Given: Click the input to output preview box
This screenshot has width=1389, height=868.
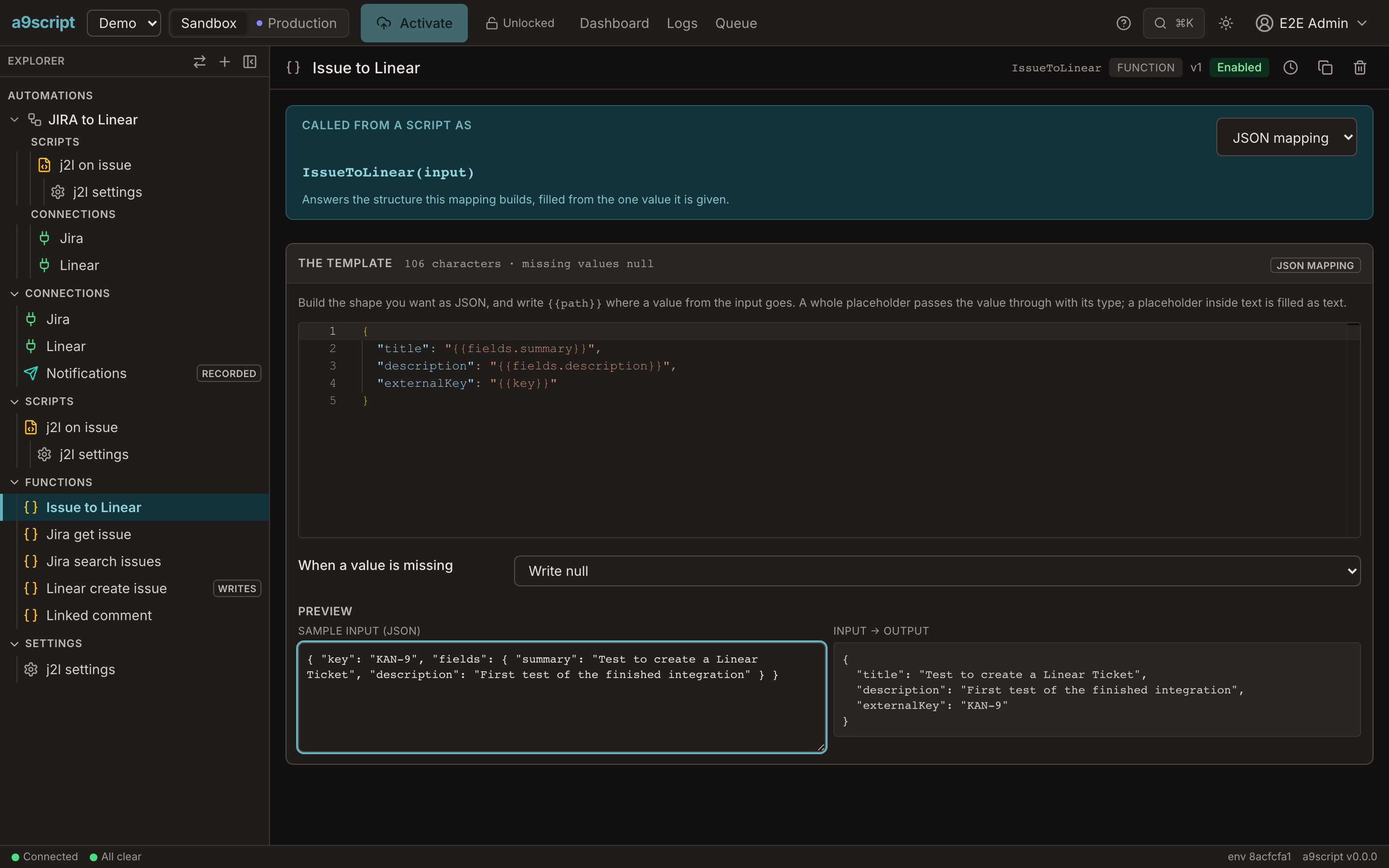Looking at the screenshot, I should 1096,690.
